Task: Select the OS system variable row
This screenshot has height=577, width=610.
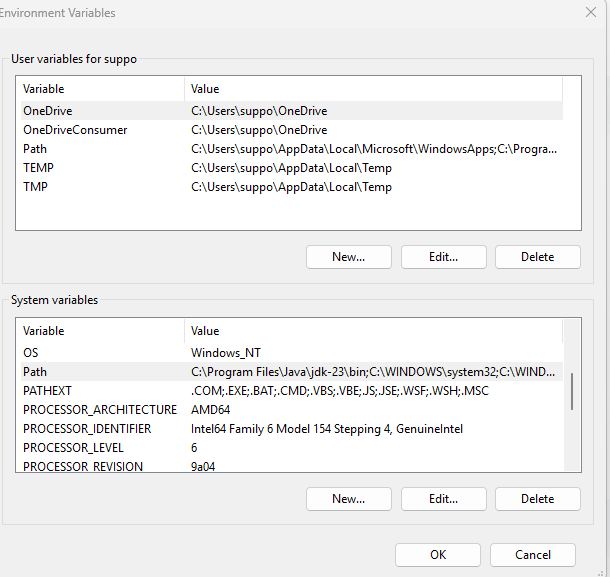Action: [292, 353]
